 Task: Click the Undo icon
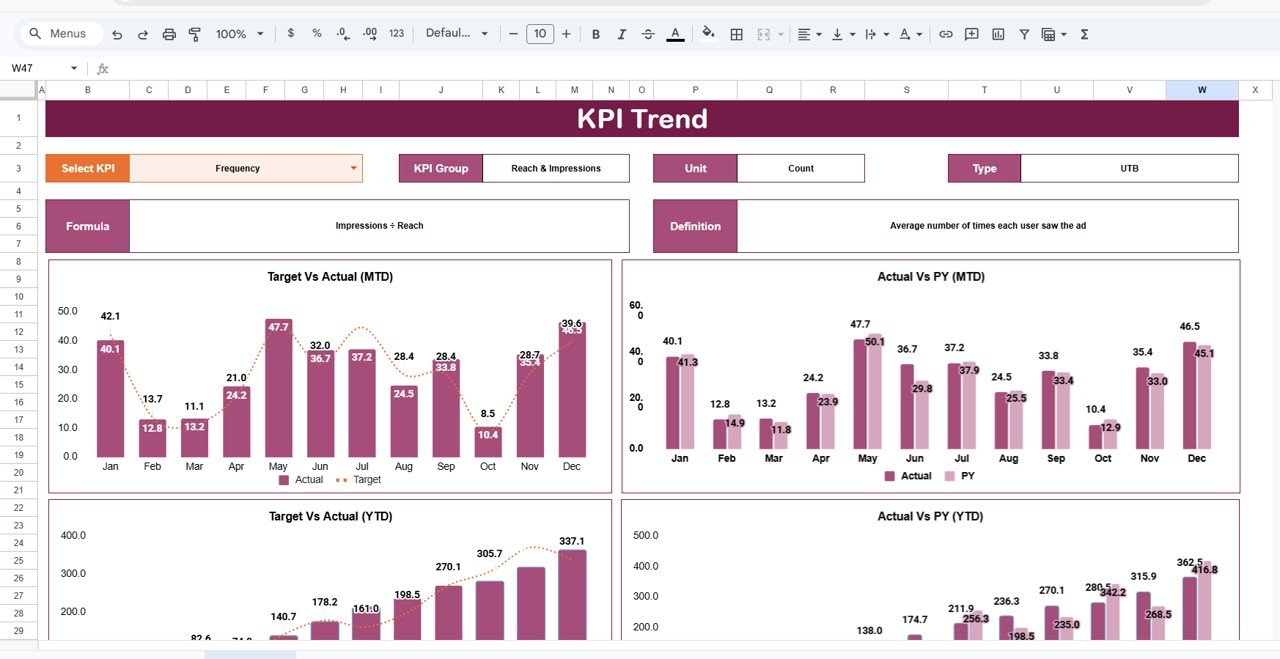(x=117, y=33)
